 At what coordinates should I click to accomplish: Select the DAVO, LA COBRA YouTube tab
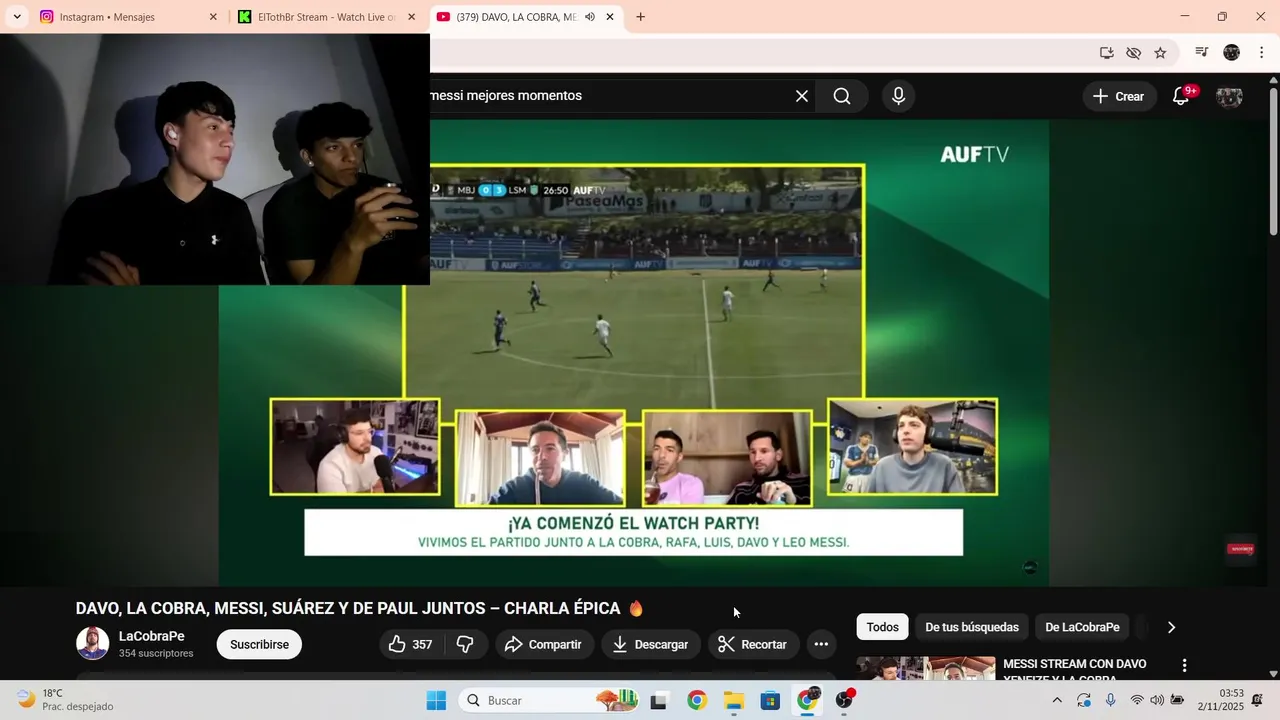527,17
